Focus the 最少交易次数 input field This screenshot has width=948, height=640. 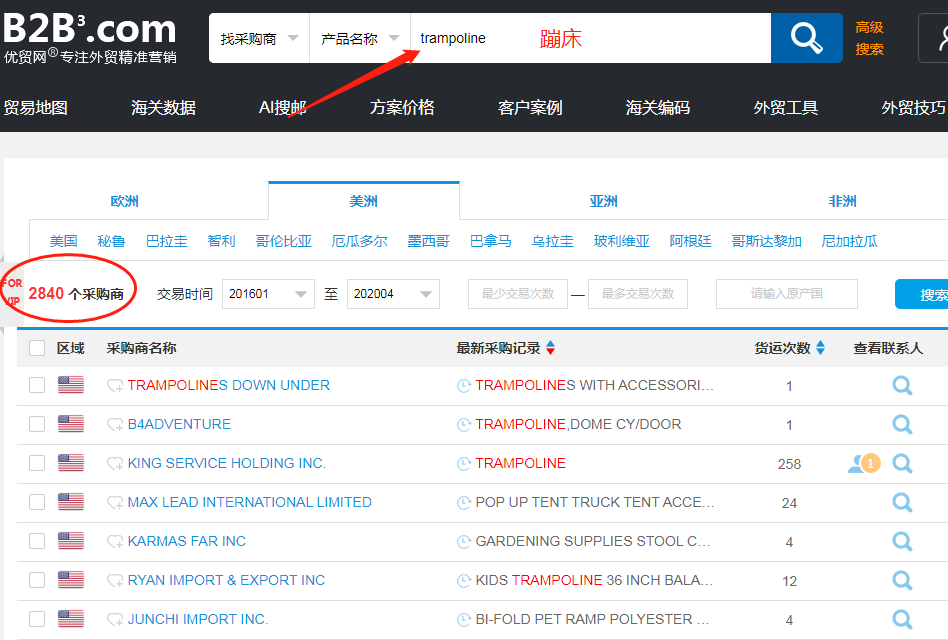(518, 294)
